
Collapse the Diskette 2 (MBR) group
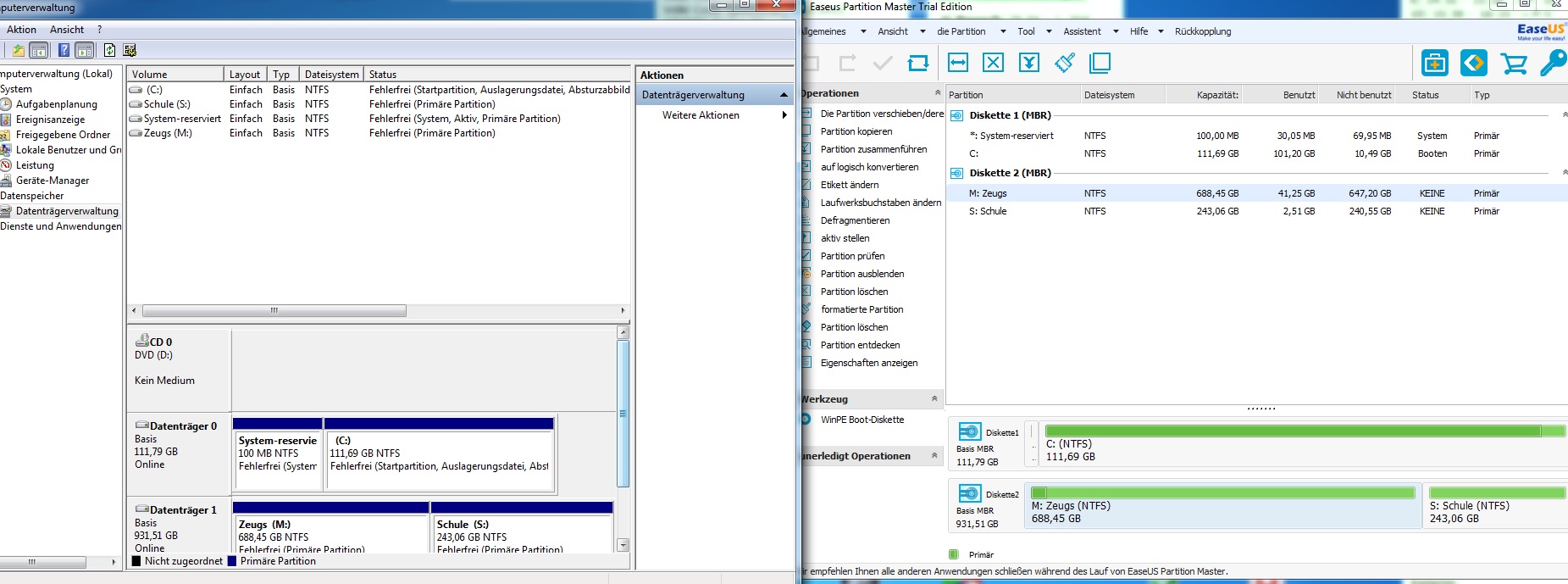[x=1565, y=173]
